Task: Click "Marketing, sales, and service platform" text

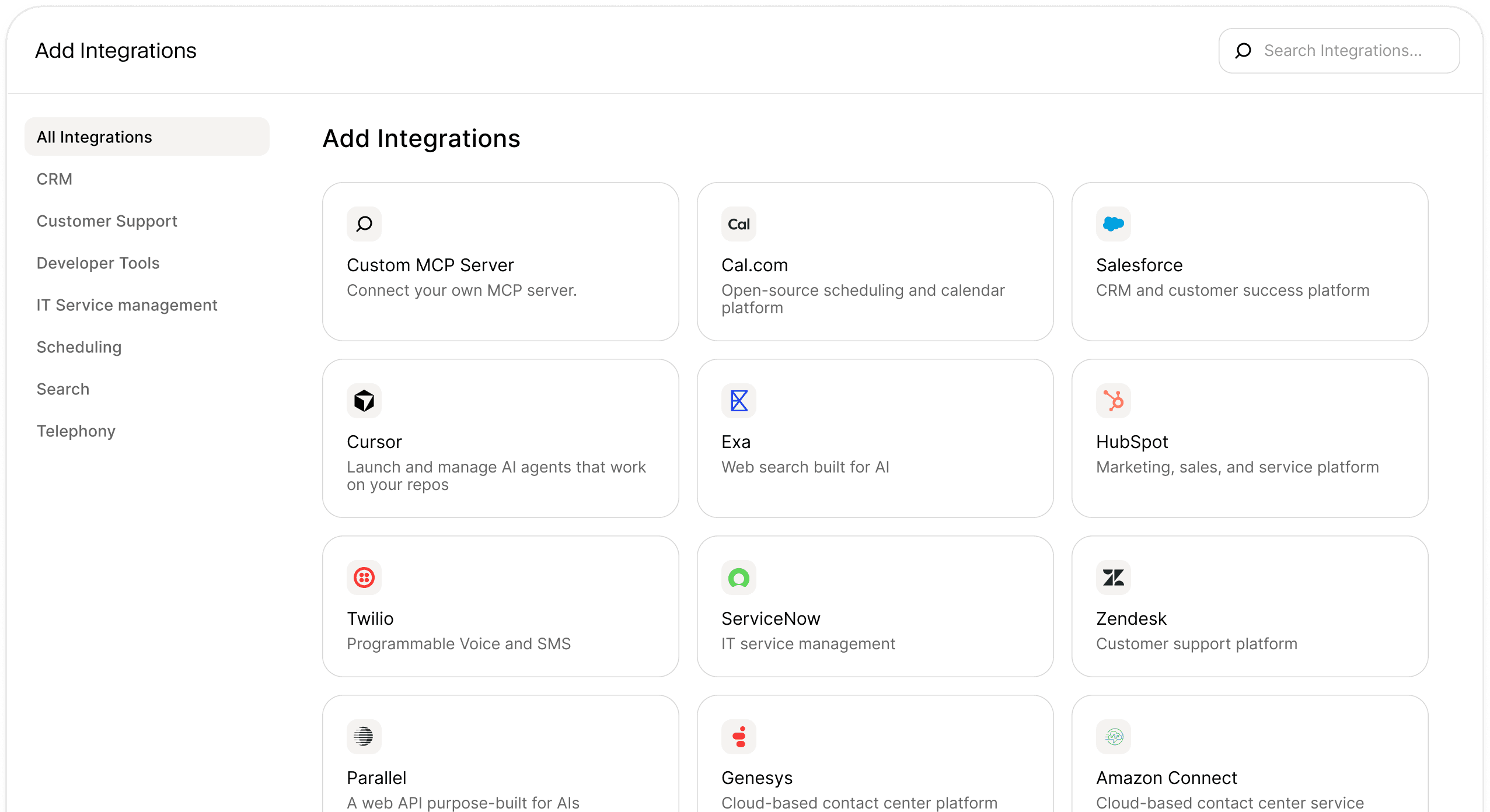Action: pos(1237,467)
